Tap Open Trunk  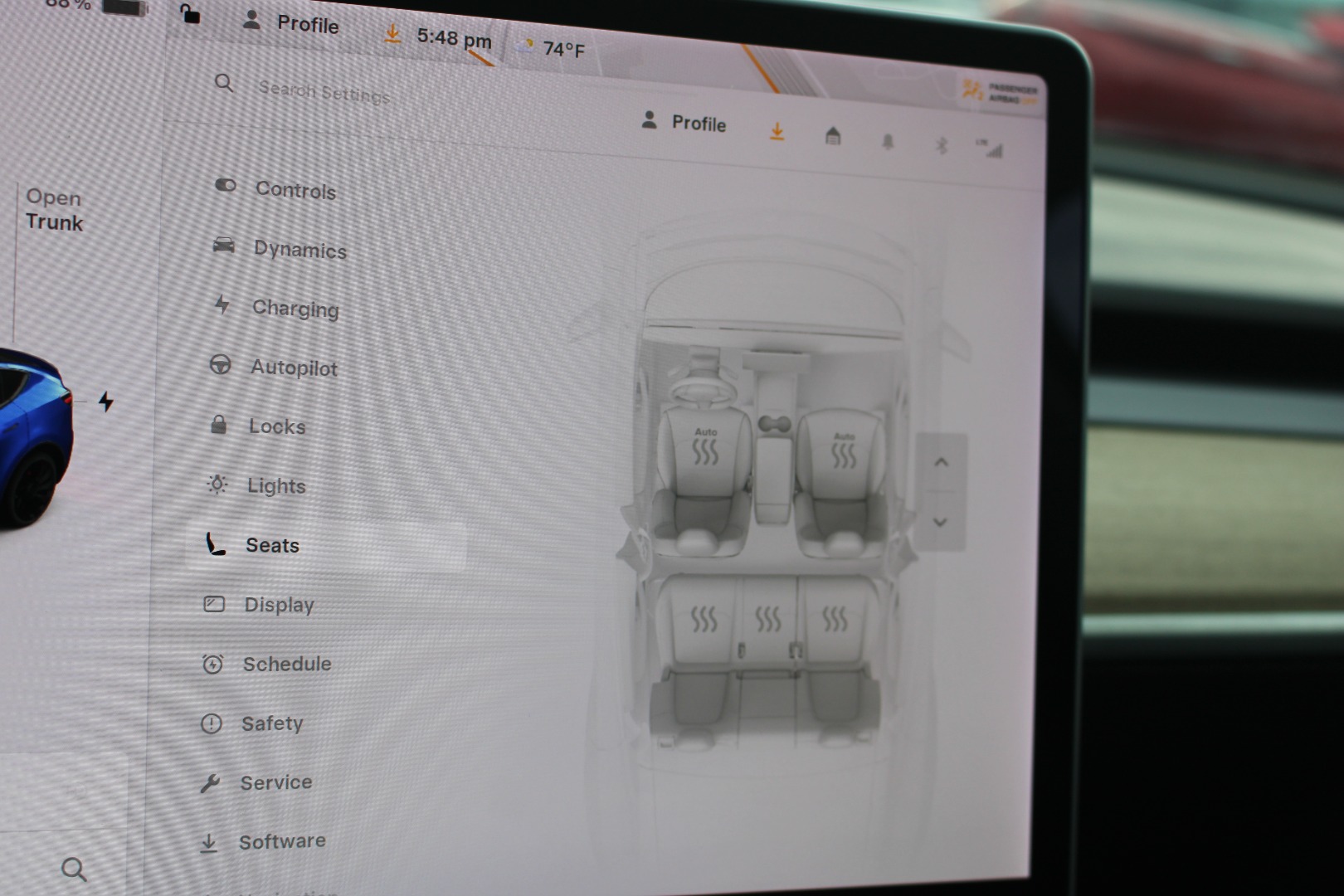click(54, 210)
